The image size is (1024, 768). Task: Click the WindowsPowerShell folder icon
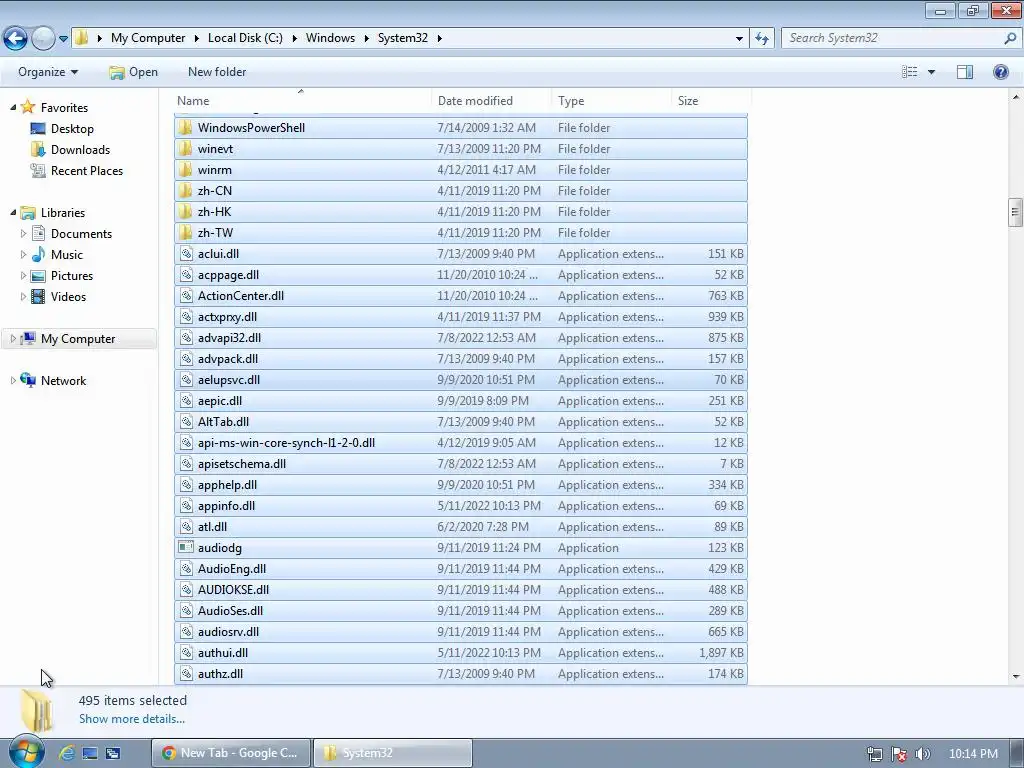tap(186, 127)
